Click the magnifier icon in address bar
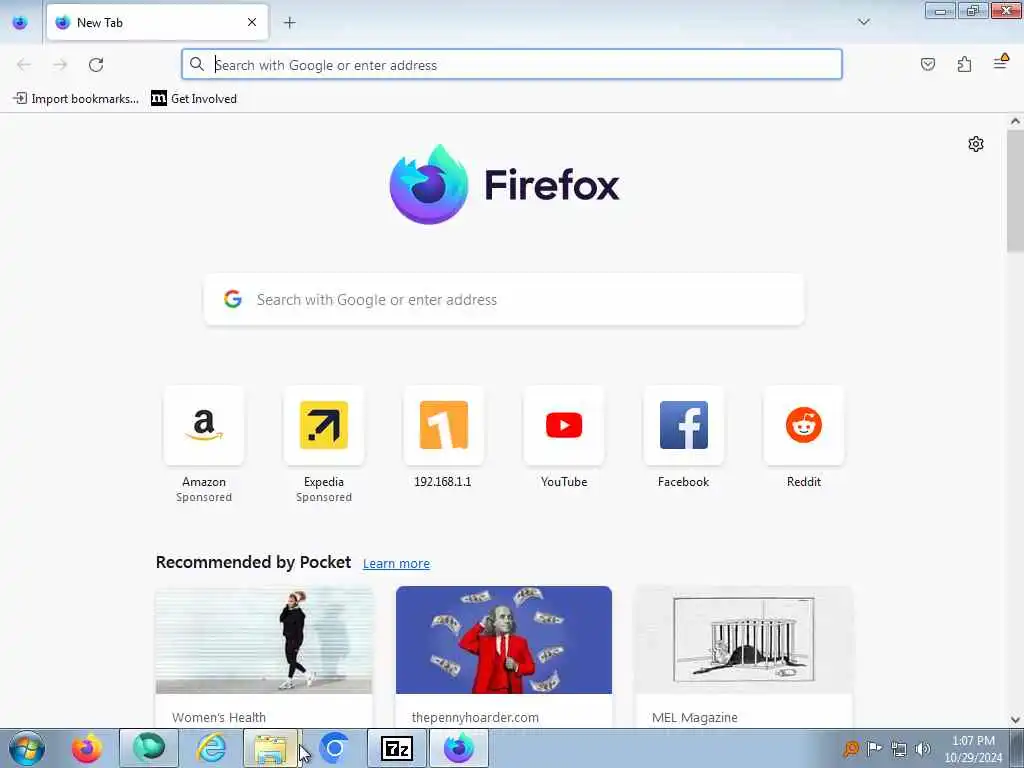 [x=197, y=64]
